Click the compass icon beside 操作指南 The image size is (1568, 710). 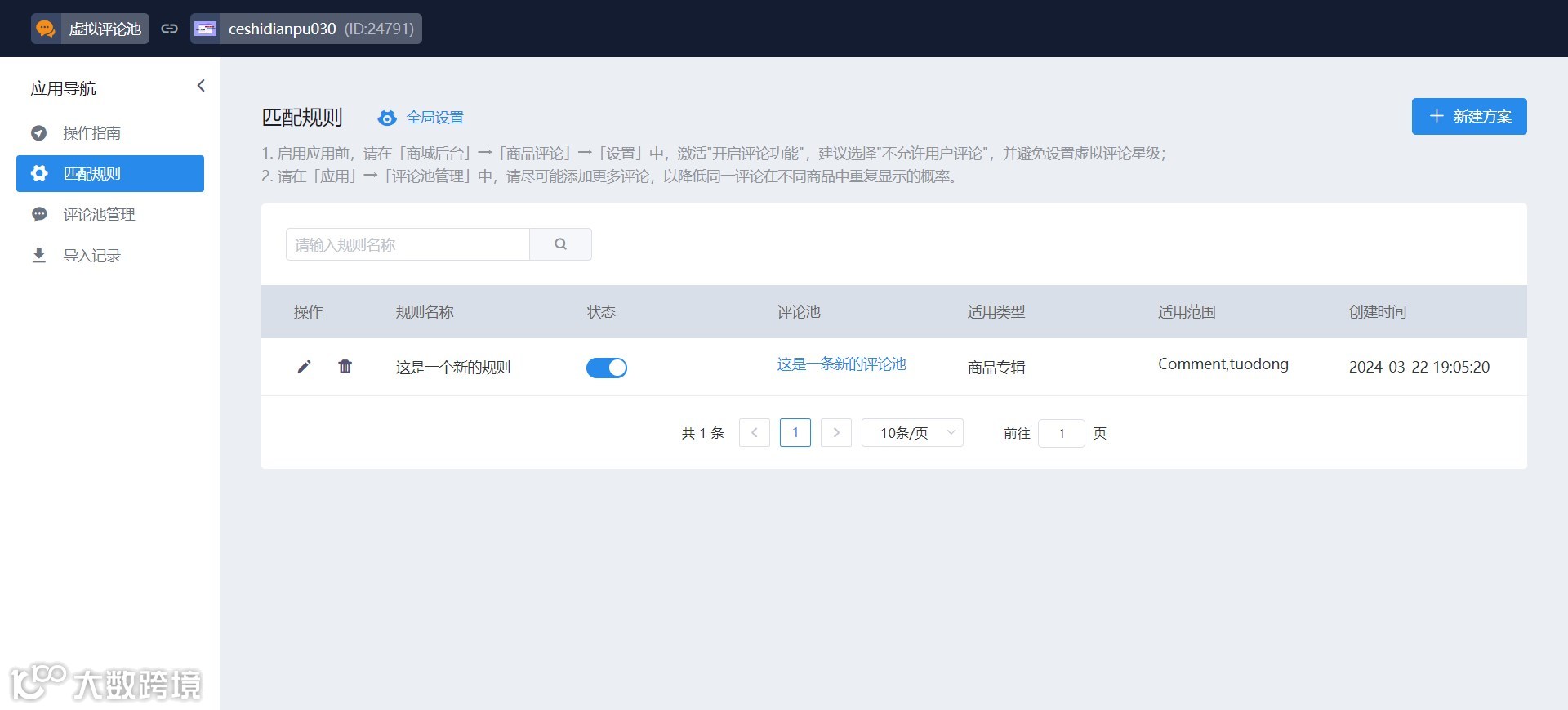(38, 132)
